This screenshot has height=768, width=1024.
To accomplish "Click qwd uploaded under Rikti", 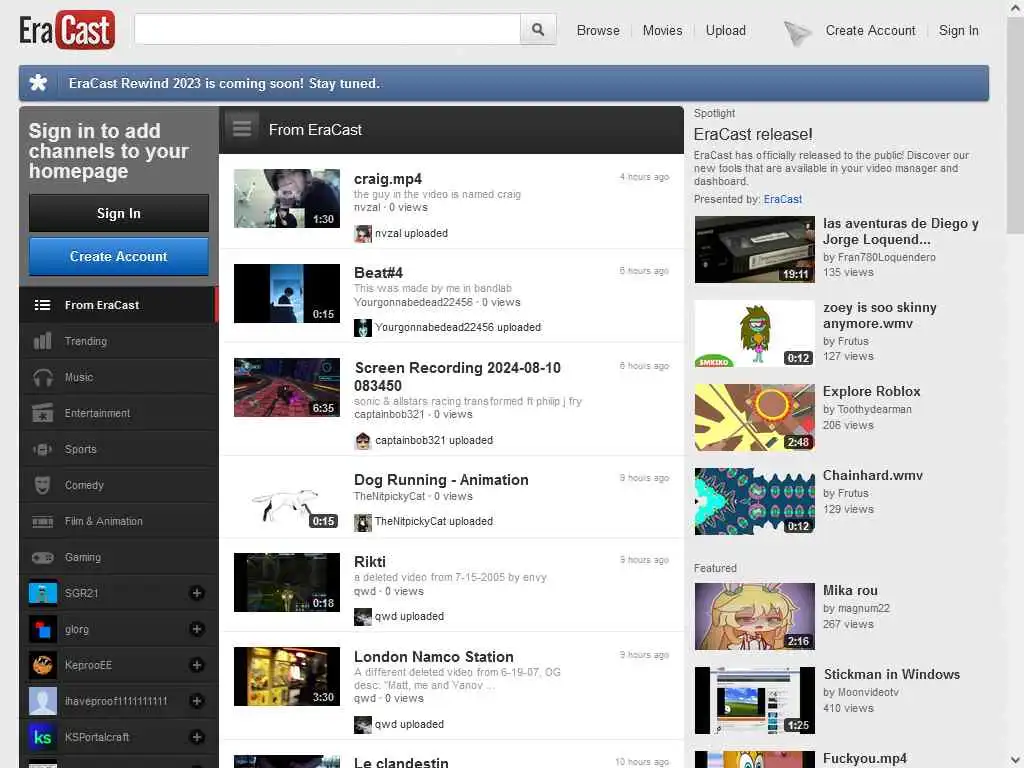I will (409, 616).
